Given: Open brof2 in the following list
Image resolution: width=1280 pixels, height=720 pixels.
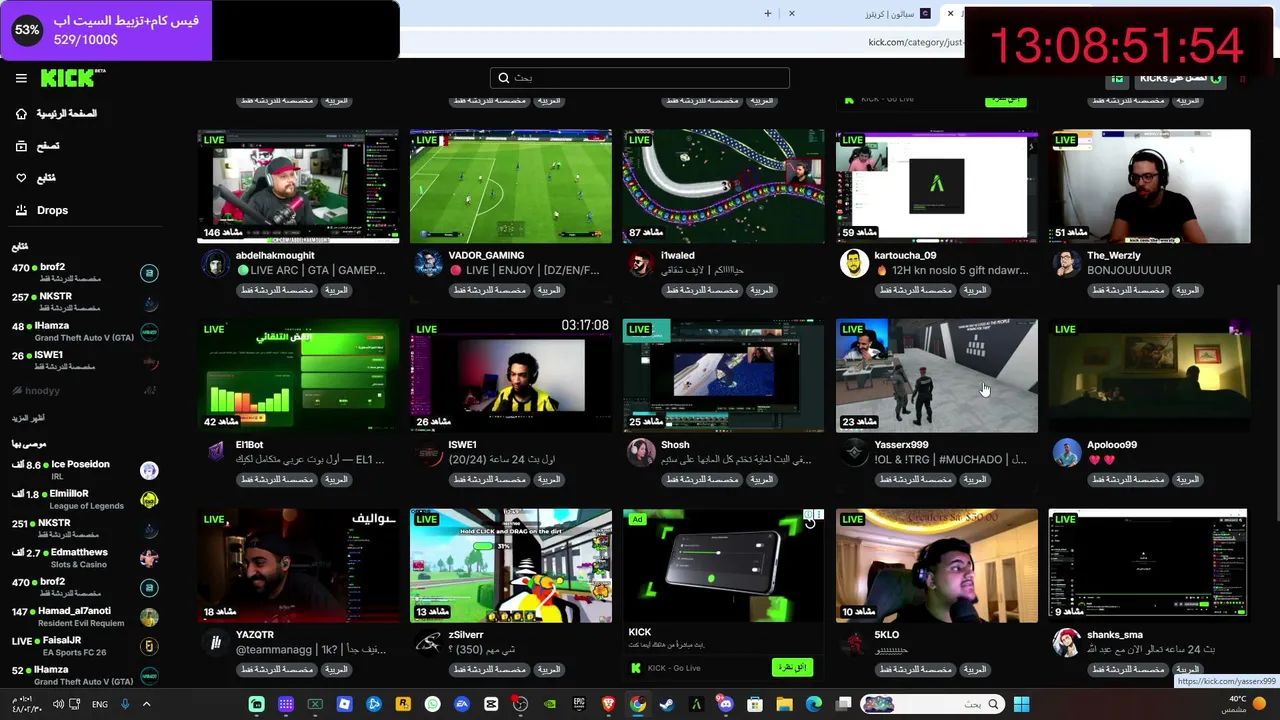Looking at the screenshot, I should (x=85, y=273).
